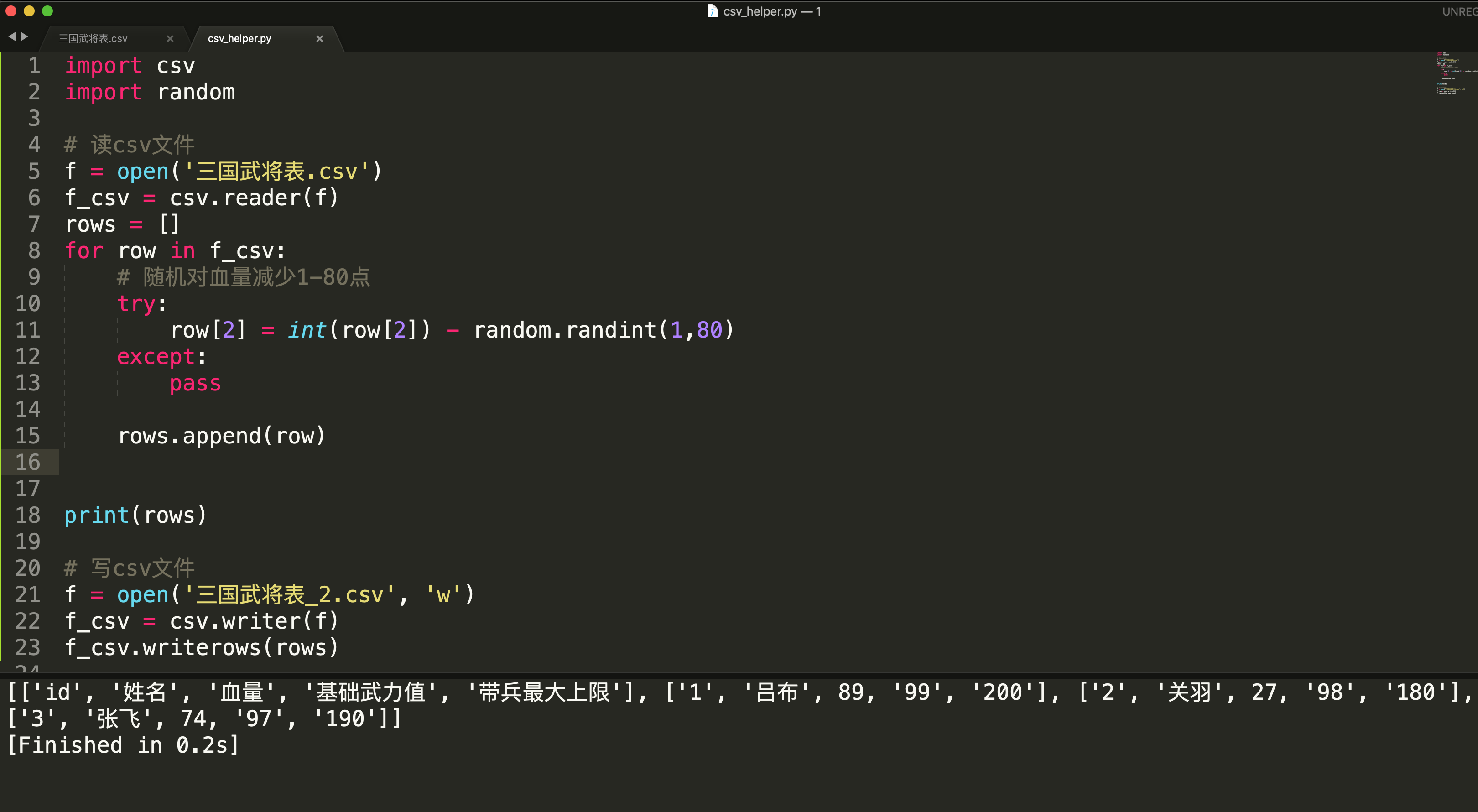Click the 'import random' line

151,93
